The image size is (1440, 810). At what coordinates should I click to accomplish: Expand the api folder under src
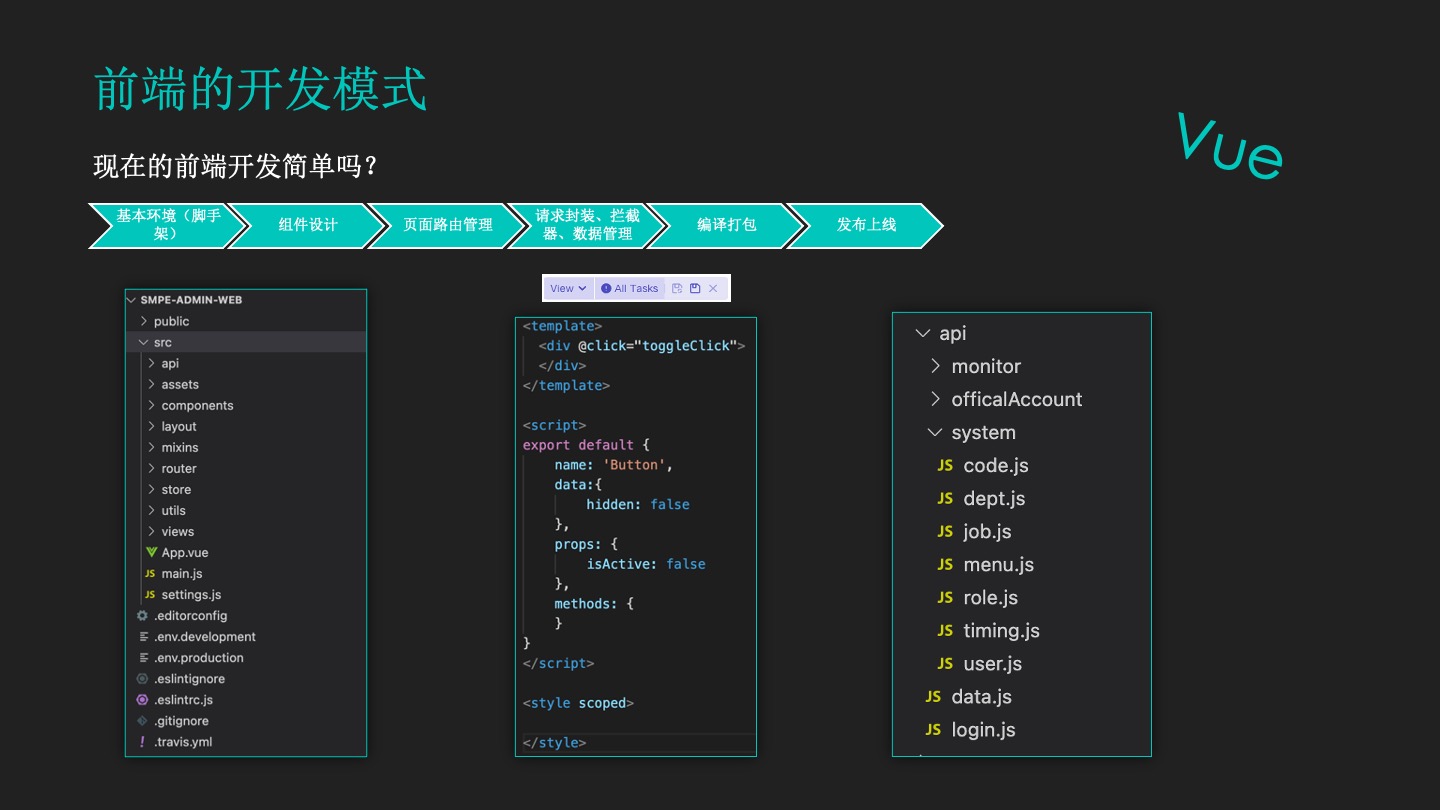pyautogui.click(x=152, y=363)
